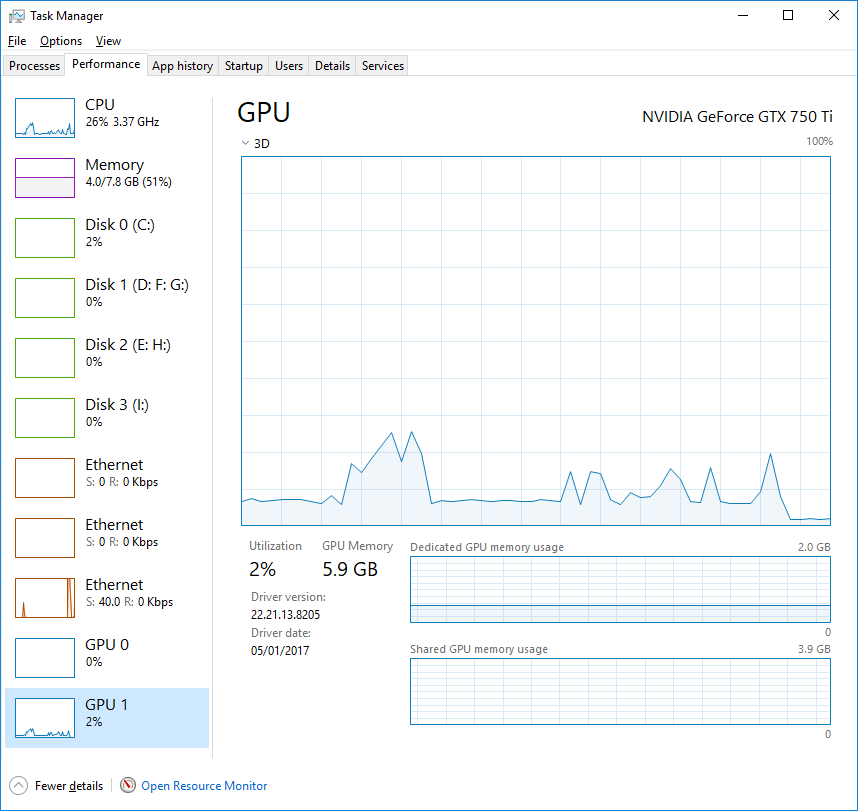
Task: Click the main GPU utilization graph
Action: pyautogui.click(x=535, y=340)
